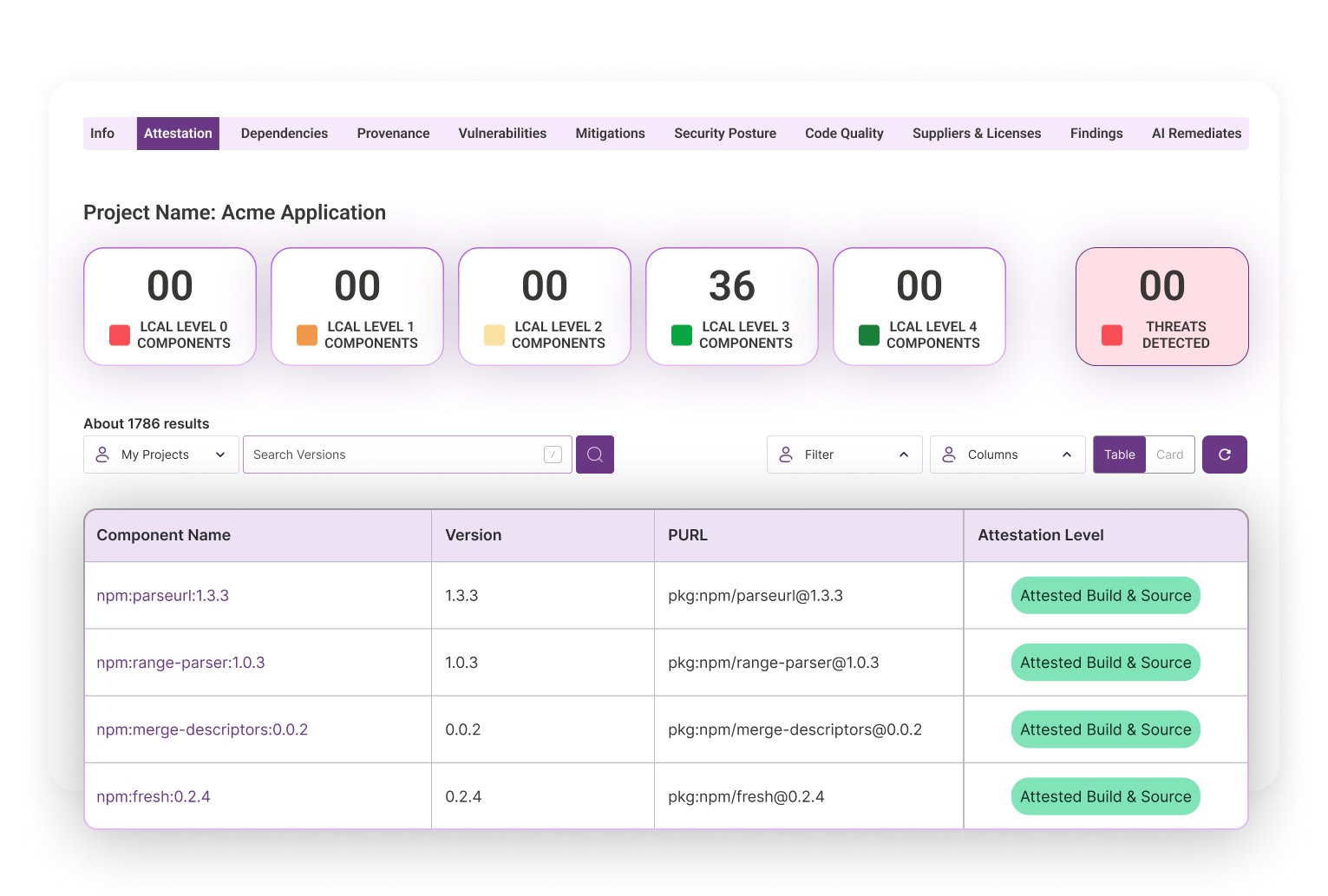
Task: Expand the Filter dropdown
Action: click(845, 455)
